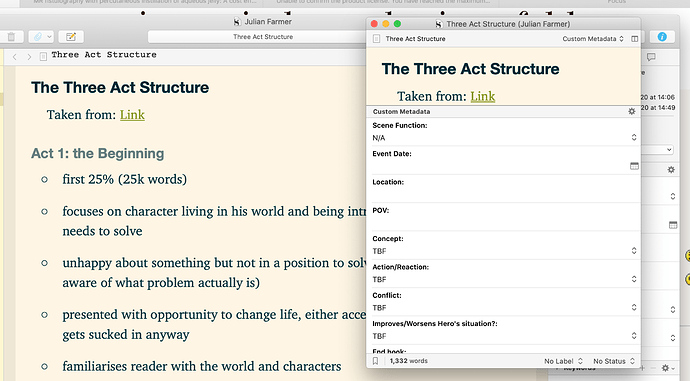The width and height of the screenshot is (690, 381).
Task: Click bullet familiarises reader with the world
Action: tap(202, 366)
